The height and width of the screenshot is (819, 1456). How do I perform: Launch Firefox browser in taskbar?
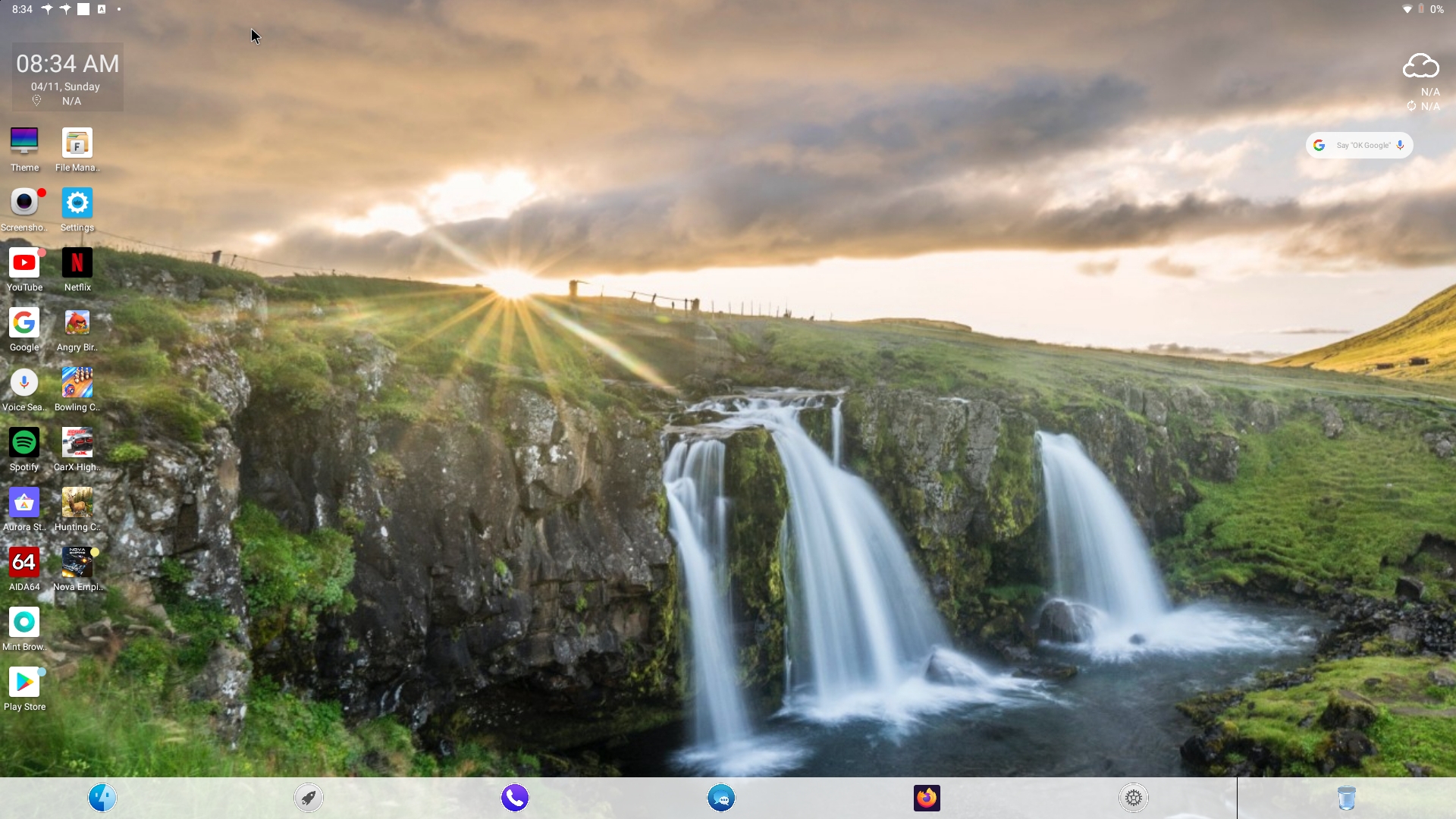click(x=927, y=797)
